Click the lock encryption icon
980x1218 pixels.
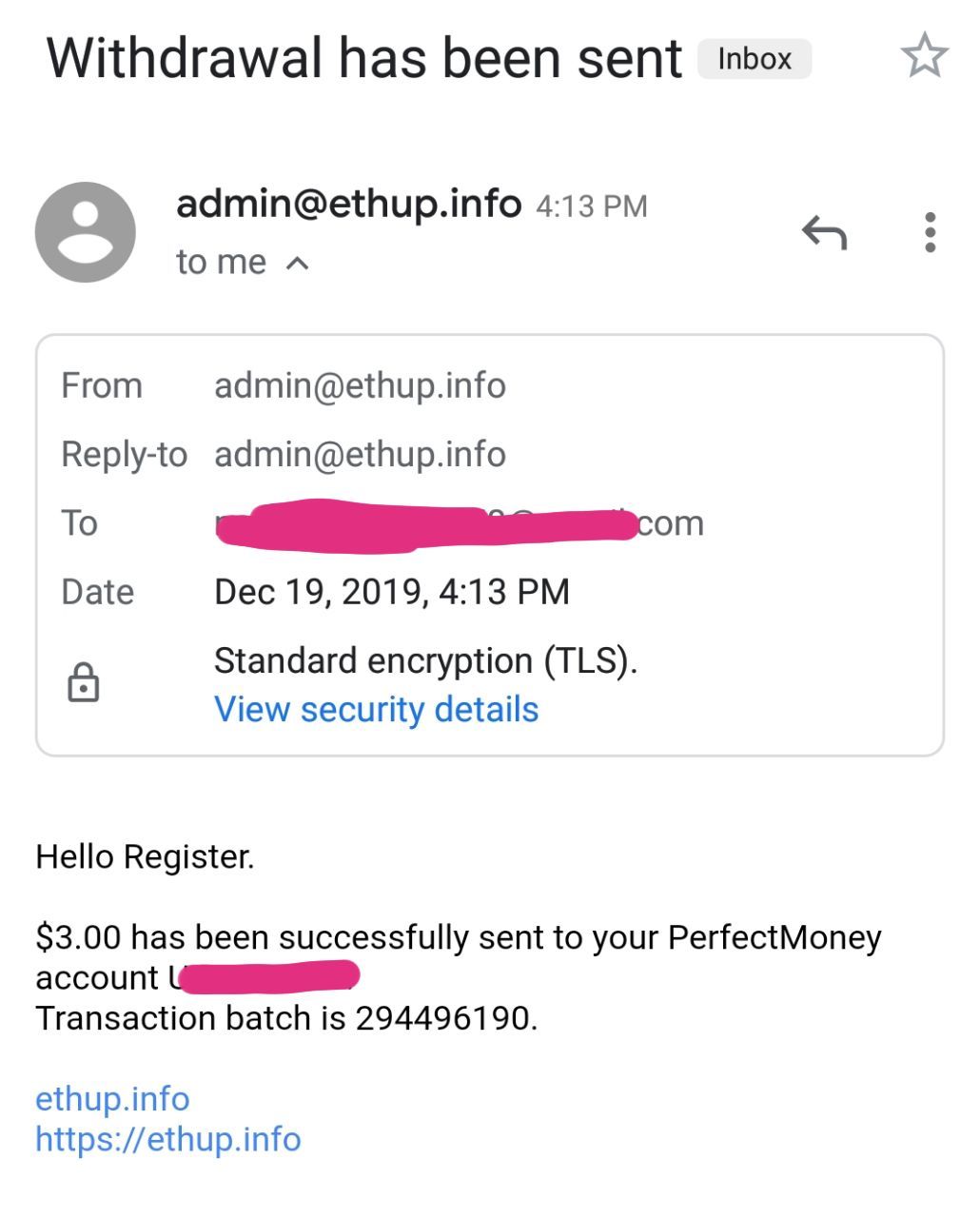click(84, 683)
